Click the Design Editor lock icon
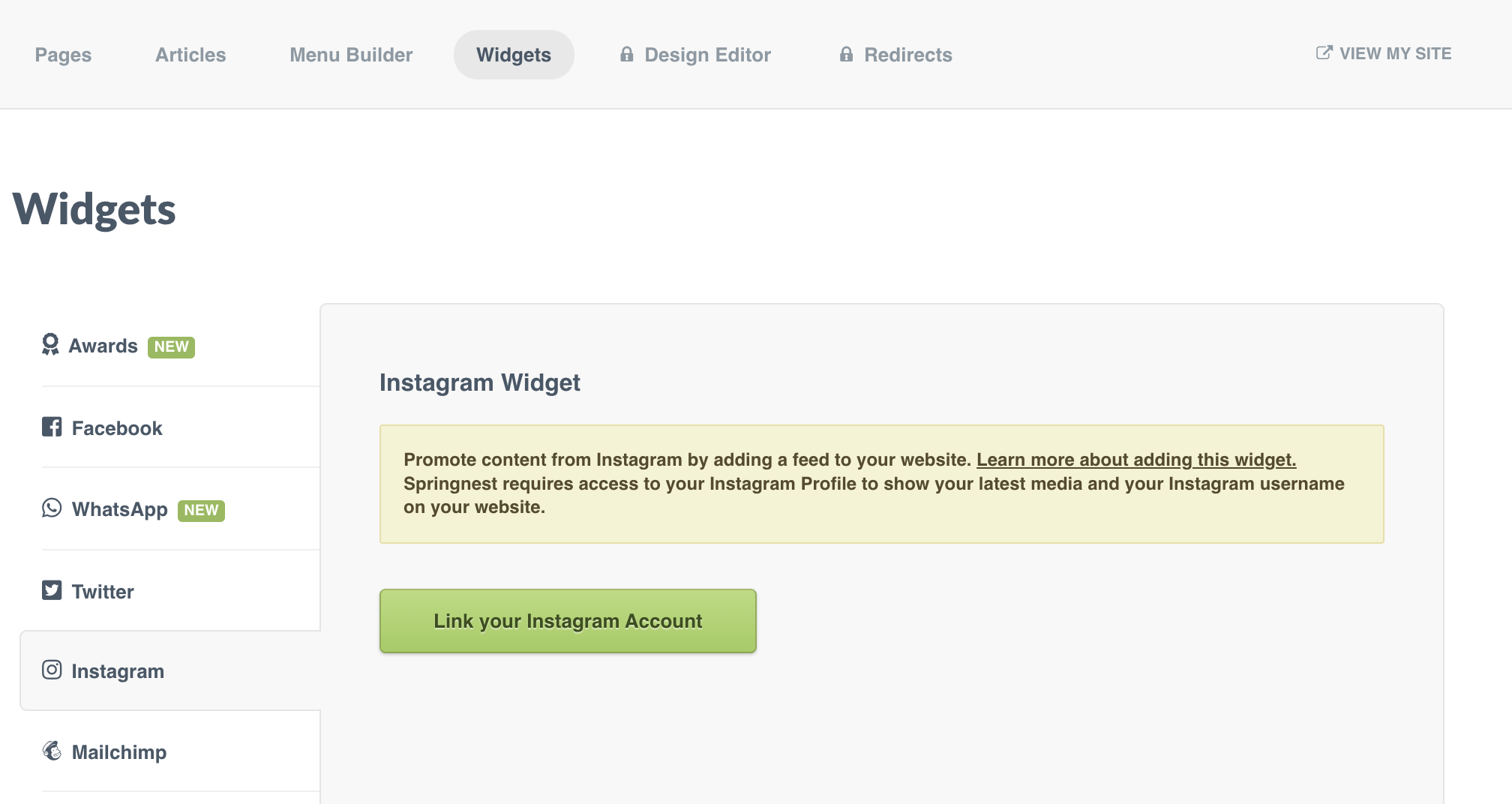 (627, 54)
